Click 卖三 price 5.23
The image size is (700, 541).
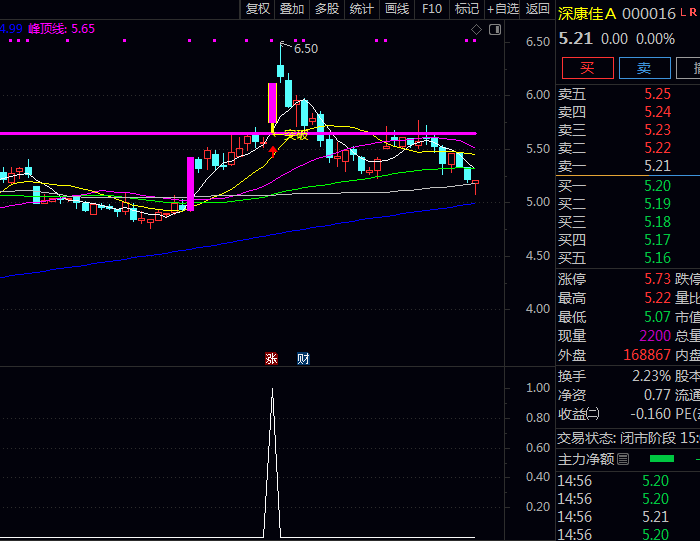click(657, 130)
